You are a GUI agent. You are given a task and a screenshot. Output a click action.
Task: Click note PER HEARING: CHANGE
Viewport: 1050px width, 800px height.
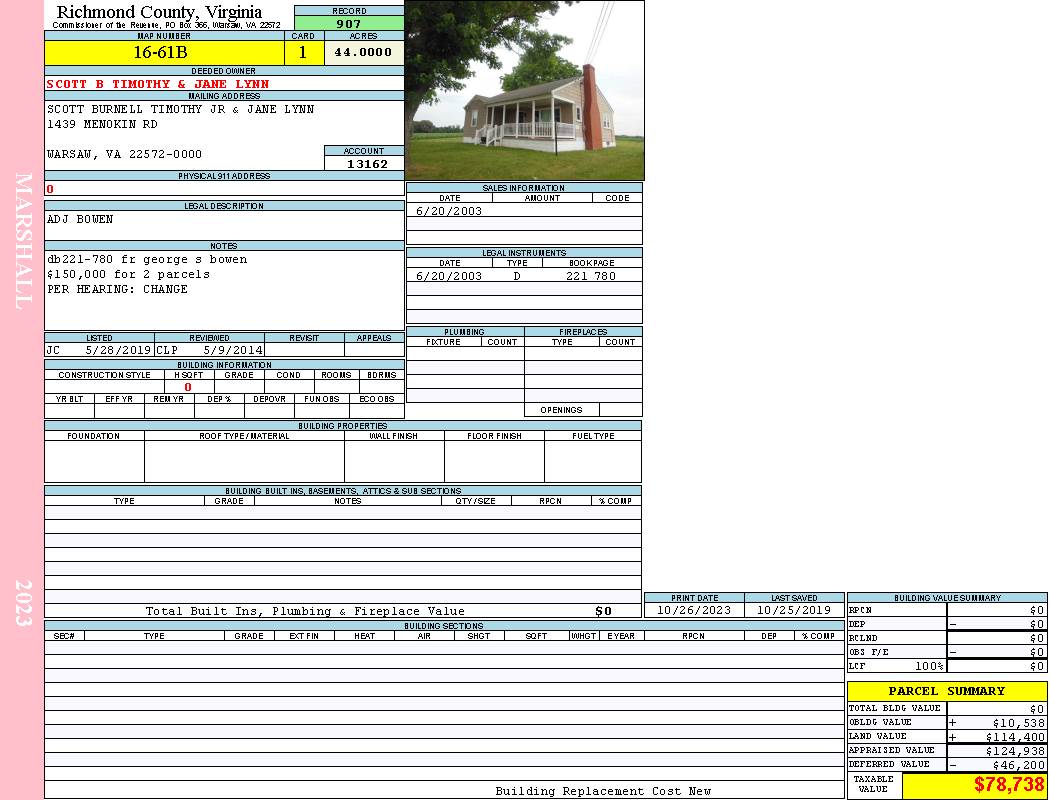pos(118,289)
